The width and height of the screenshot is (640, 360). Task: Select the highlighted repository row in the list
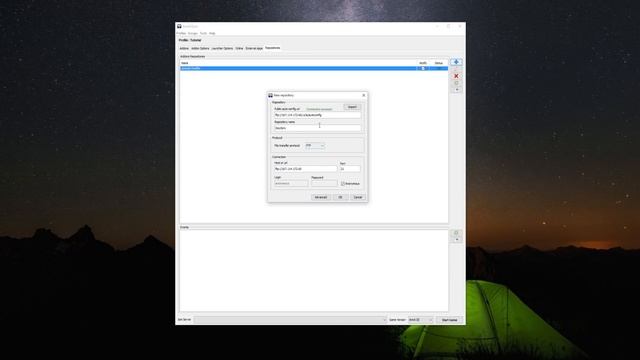click(314, 69)
